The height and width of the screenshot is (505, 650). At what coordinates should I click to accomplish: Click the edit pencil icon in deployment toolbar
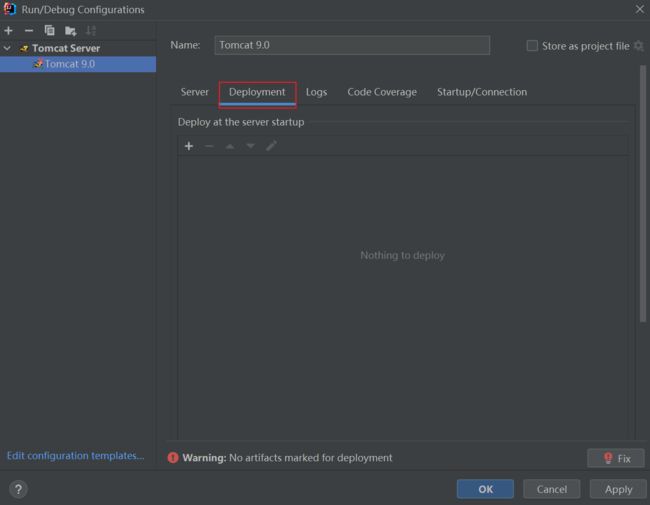(x=271, y=146)
